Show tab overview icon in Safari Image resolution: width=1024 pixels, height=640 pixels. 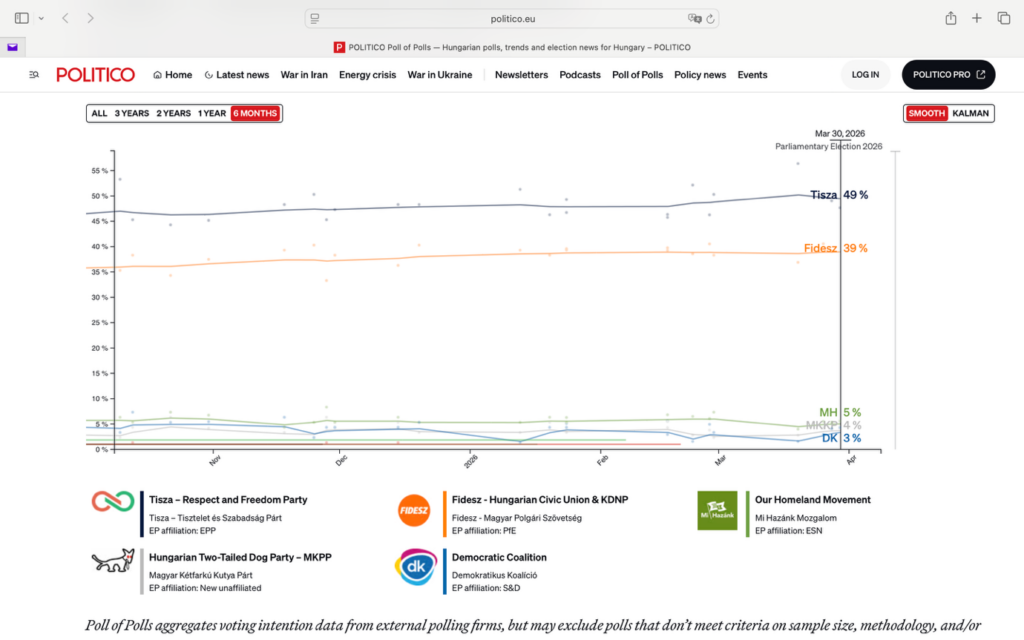1003,18
